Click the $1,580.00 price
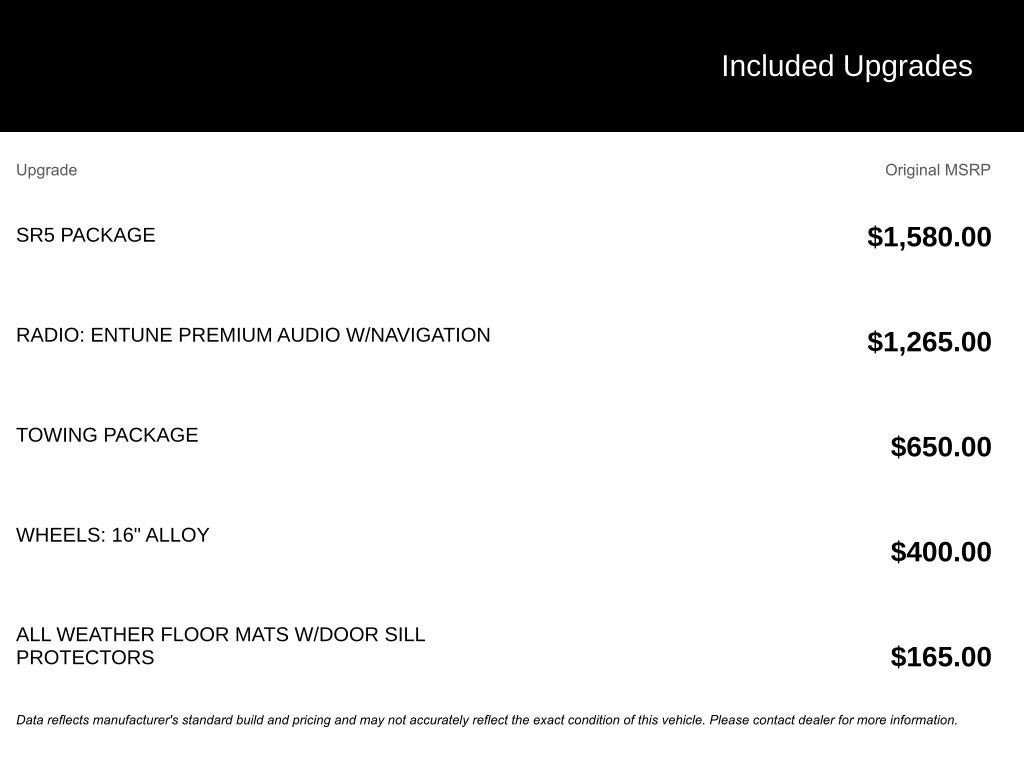The width and height of the screenshot is (1024, 768). pos(929,237)
